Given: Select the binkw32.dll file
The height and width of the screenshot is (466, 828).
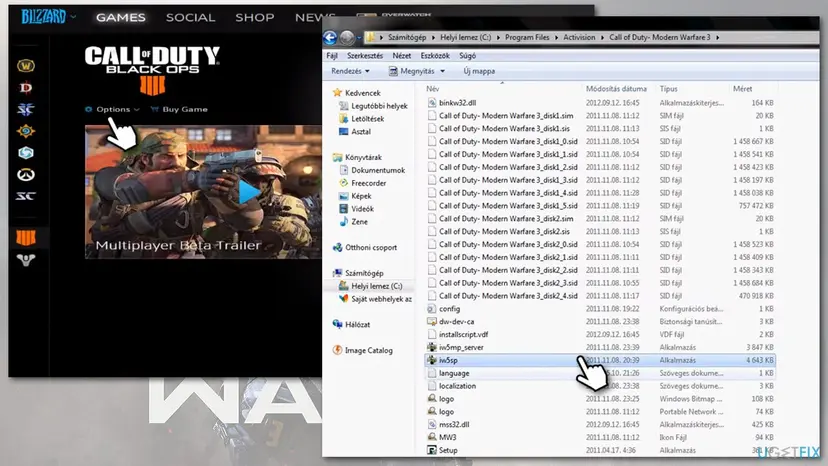Looking at the screenshot, I should (x=457, y=103).
